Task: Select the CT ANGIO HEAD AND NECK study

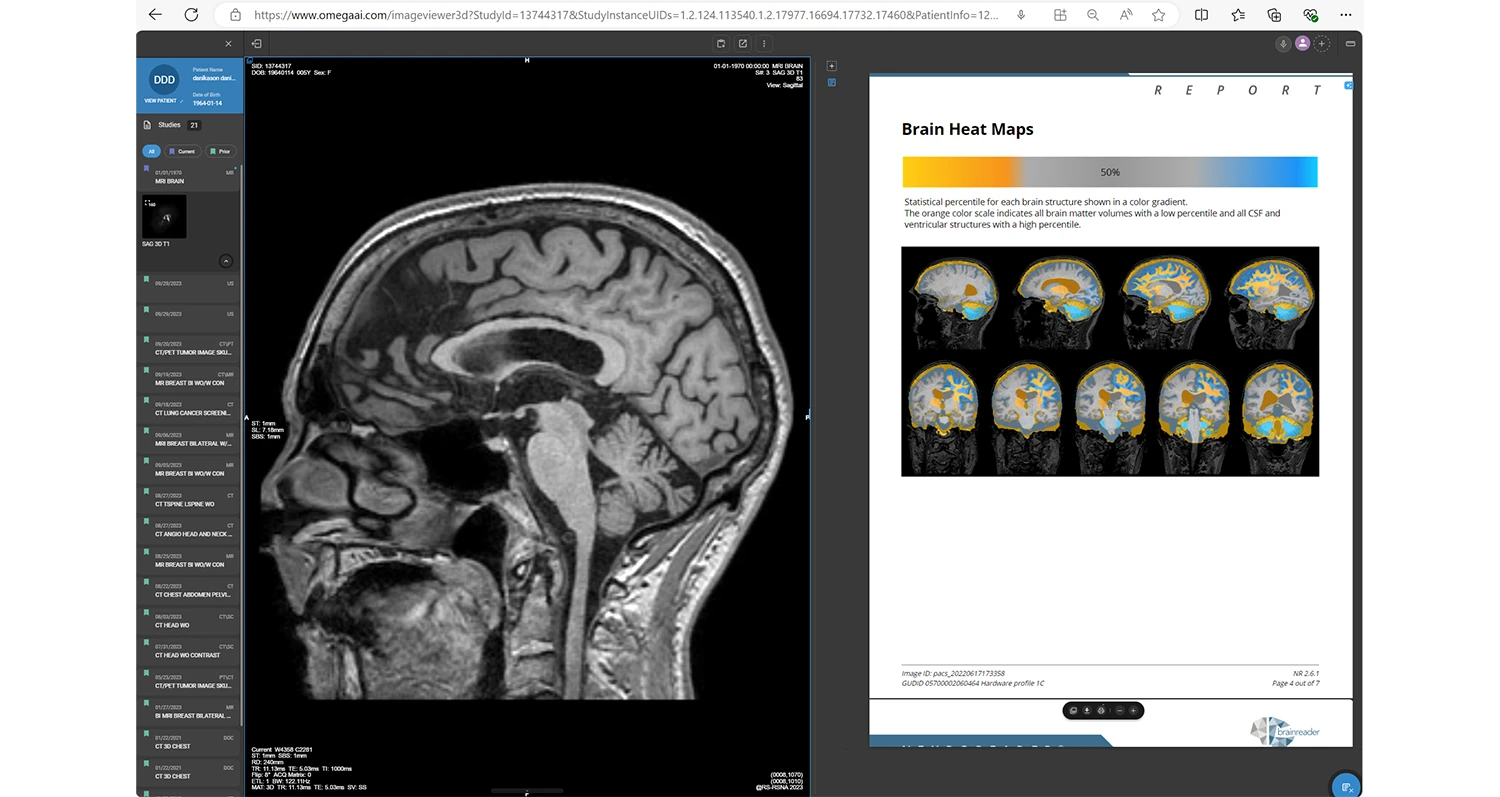Action: pyautogui.click(x=190, y=530)
